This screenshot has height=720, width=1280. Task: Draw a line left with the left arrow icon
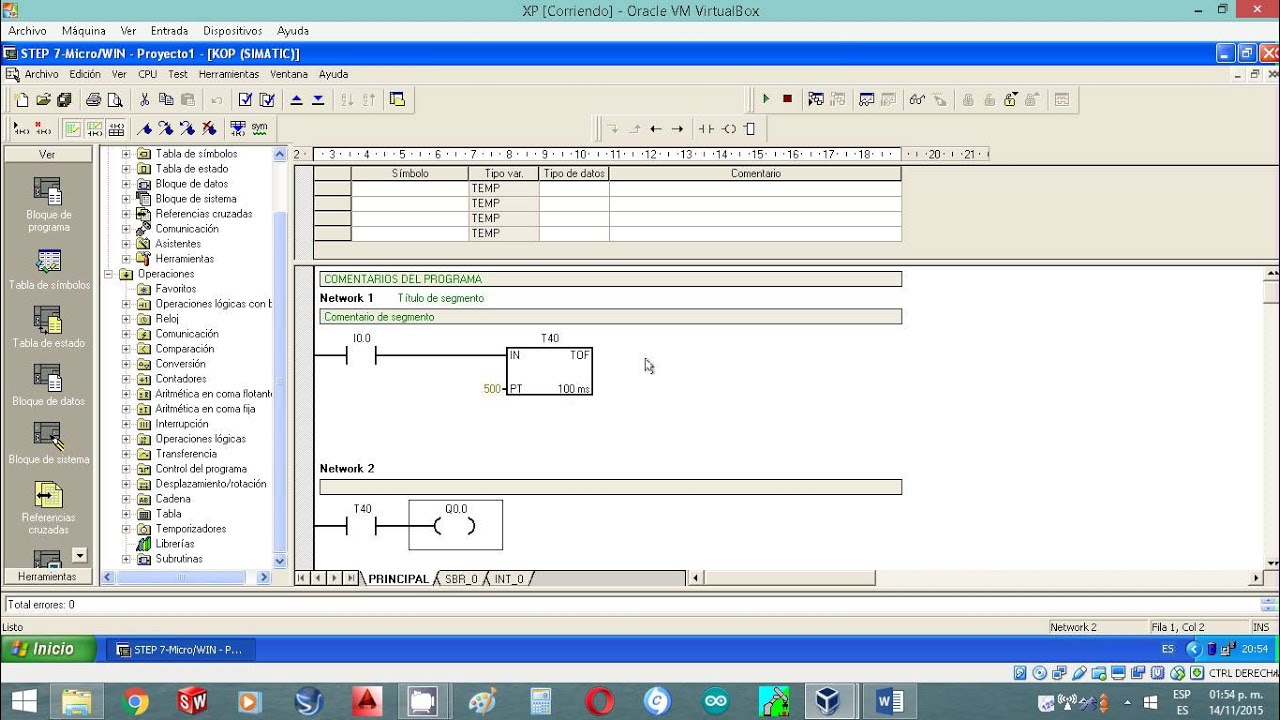coord(656,128)
